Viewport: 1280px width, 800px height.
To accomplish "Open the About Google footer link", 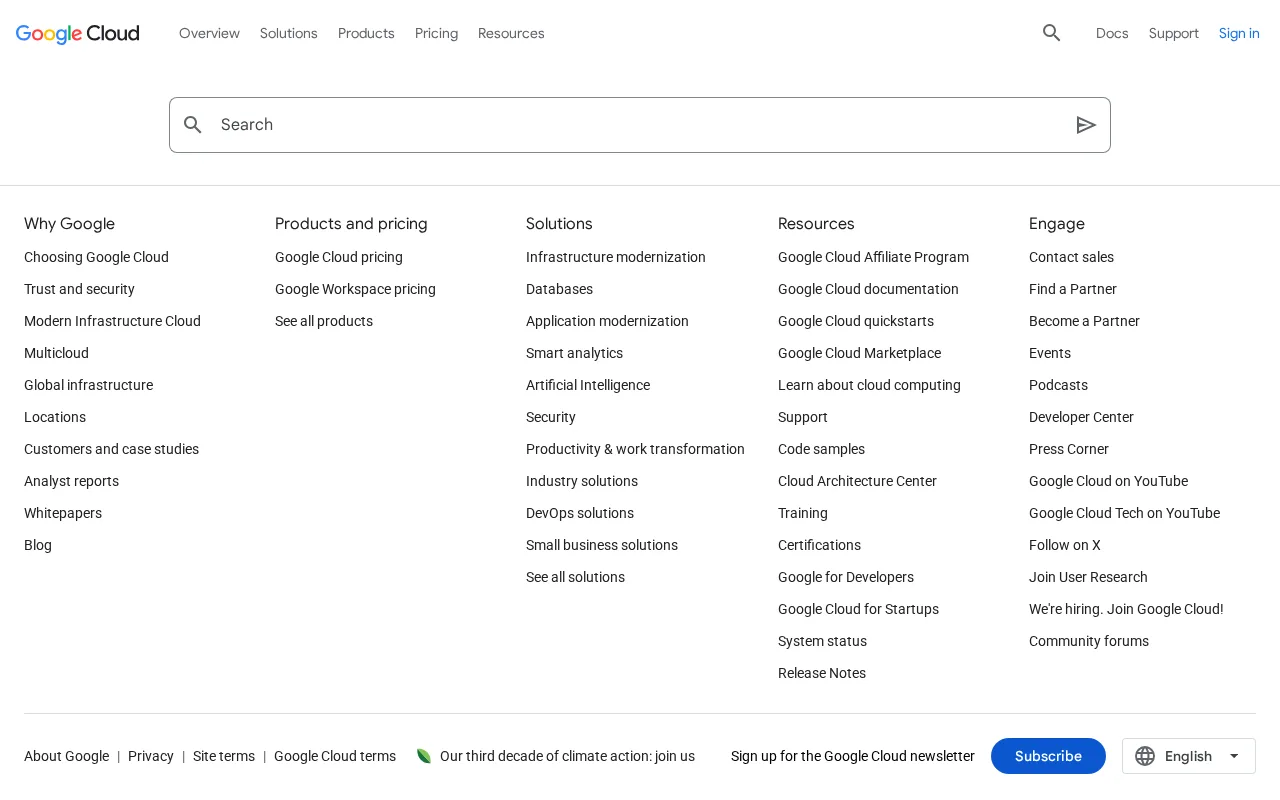I will coord(66,756).
